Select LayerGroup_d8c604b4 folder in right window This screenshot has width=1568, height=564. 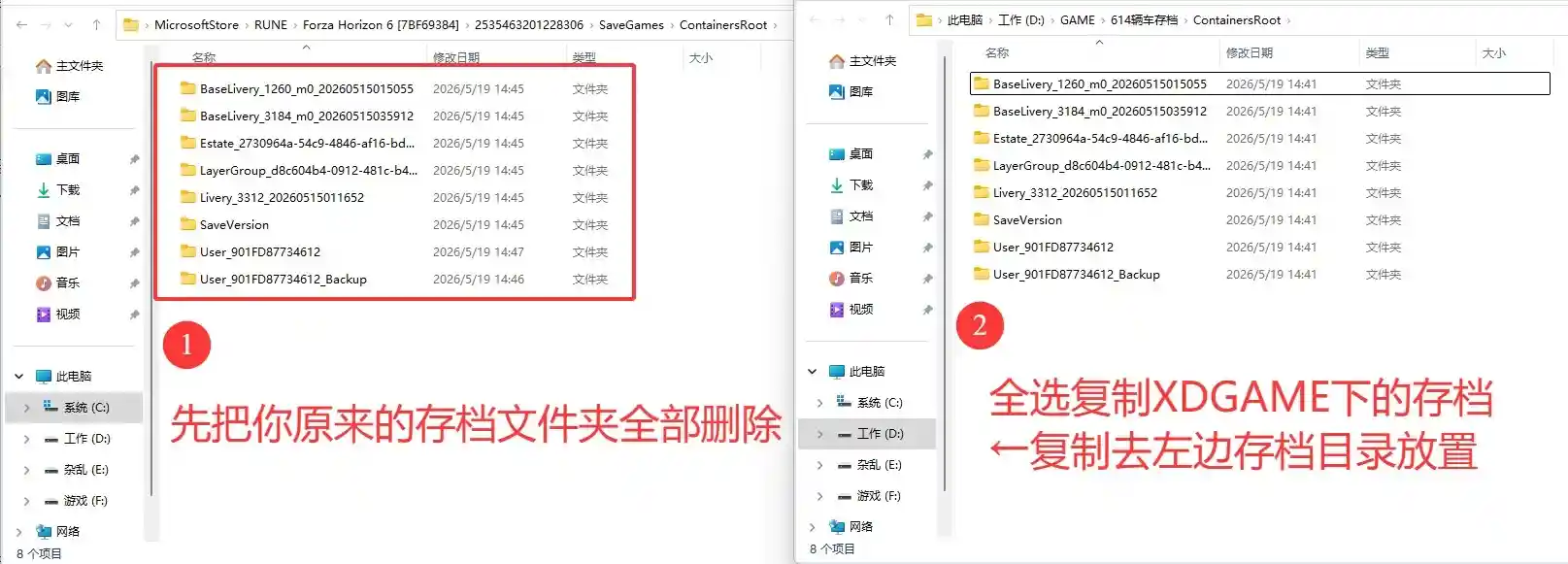[1091, 165]
